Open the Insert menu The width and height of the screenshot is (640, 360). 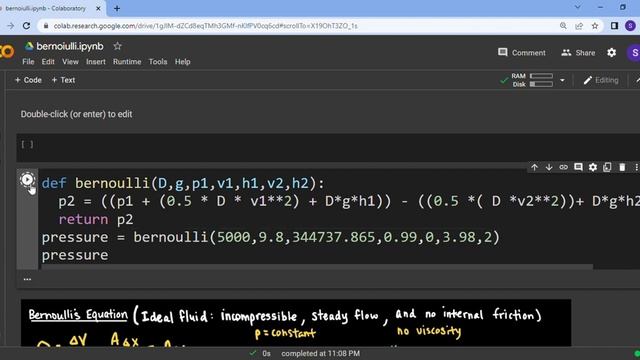pos(96,62)
